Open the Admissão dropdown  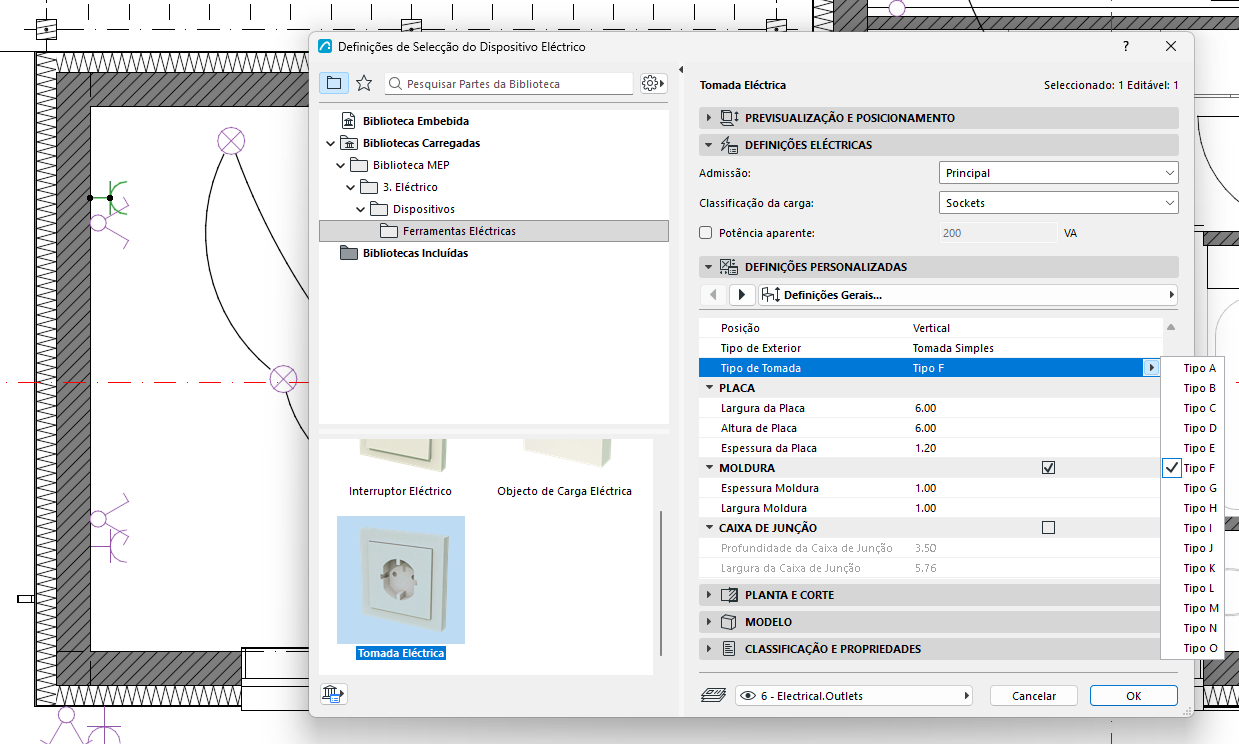[x=1059, y=173]
